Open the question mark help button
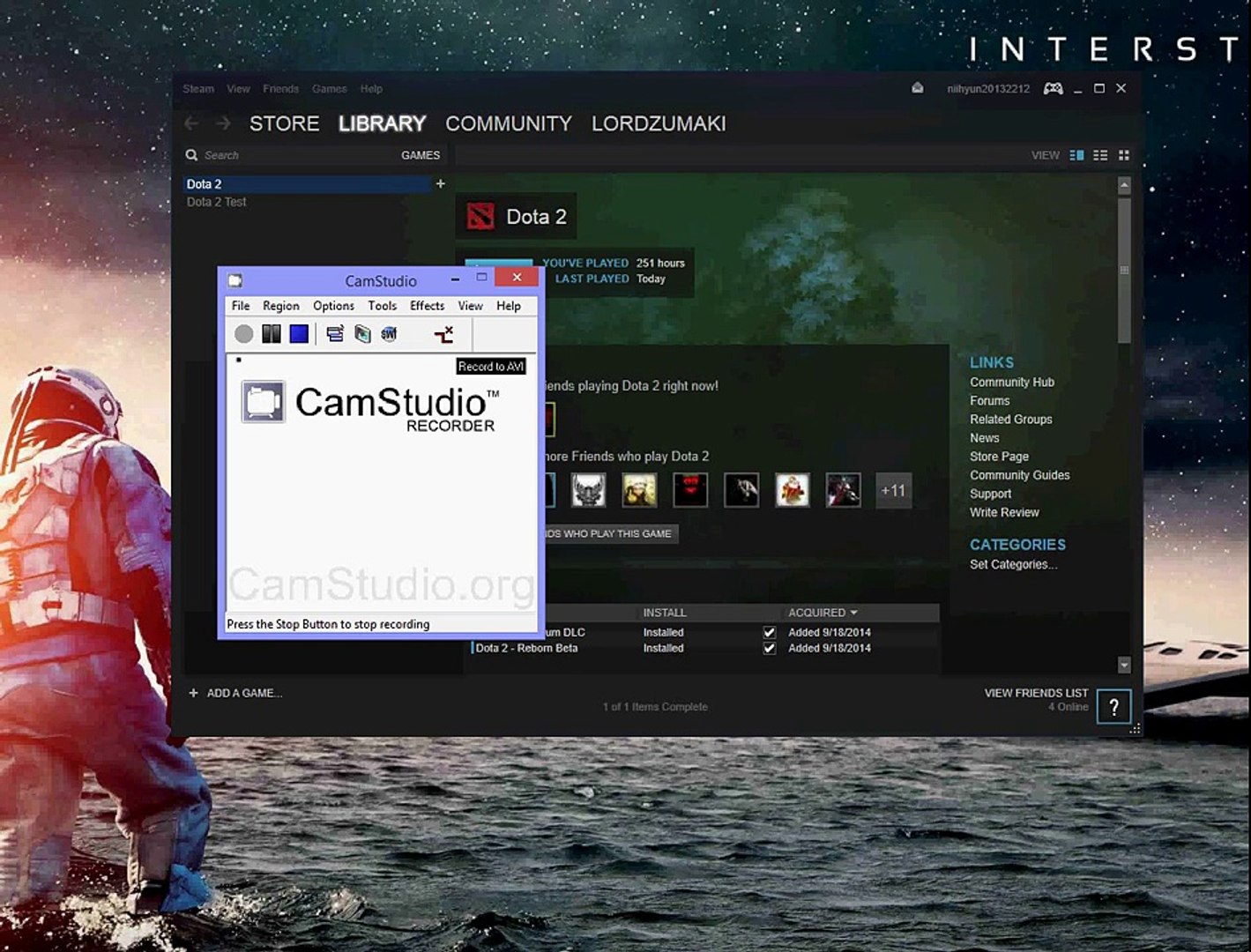Image resolution: width=1251 pixels, height=952 pixels. (x=1113, y=706)
